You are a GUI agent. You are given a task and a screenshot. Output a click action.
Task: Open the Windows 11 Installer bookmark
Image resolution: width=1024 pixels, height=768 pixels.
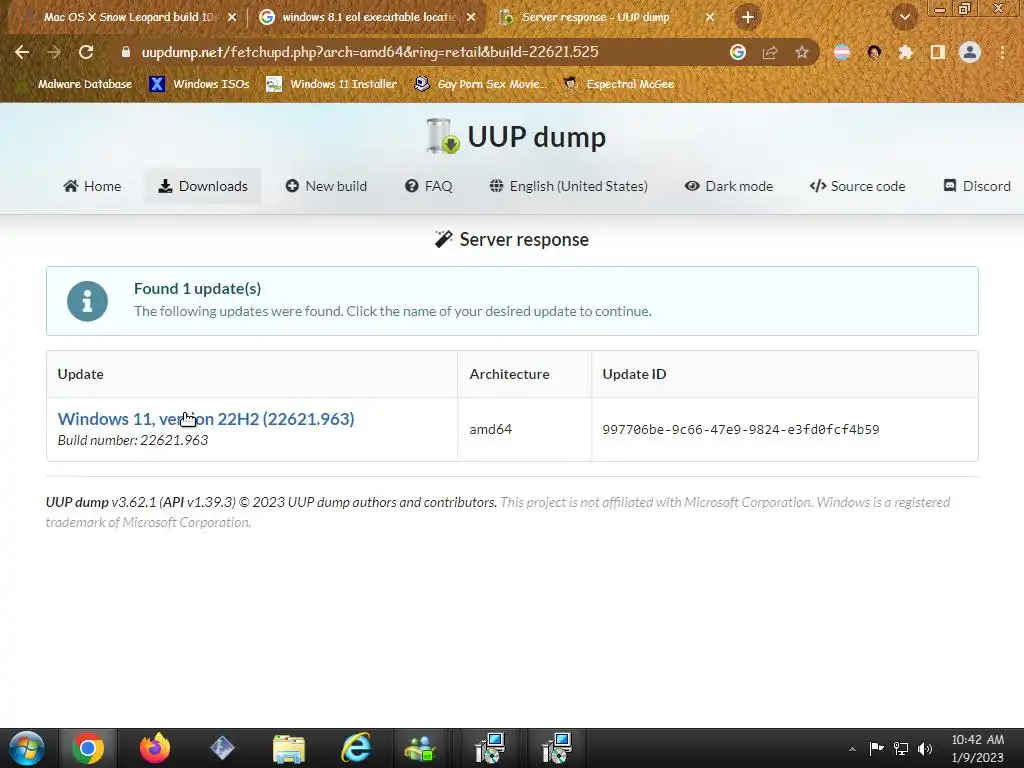pyautogui.click(x=332, y=84)
